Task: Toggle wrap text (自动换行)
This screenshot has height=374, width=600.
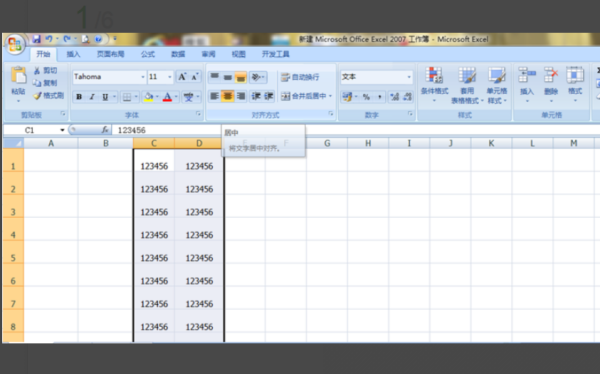Action: coord(300,77)
